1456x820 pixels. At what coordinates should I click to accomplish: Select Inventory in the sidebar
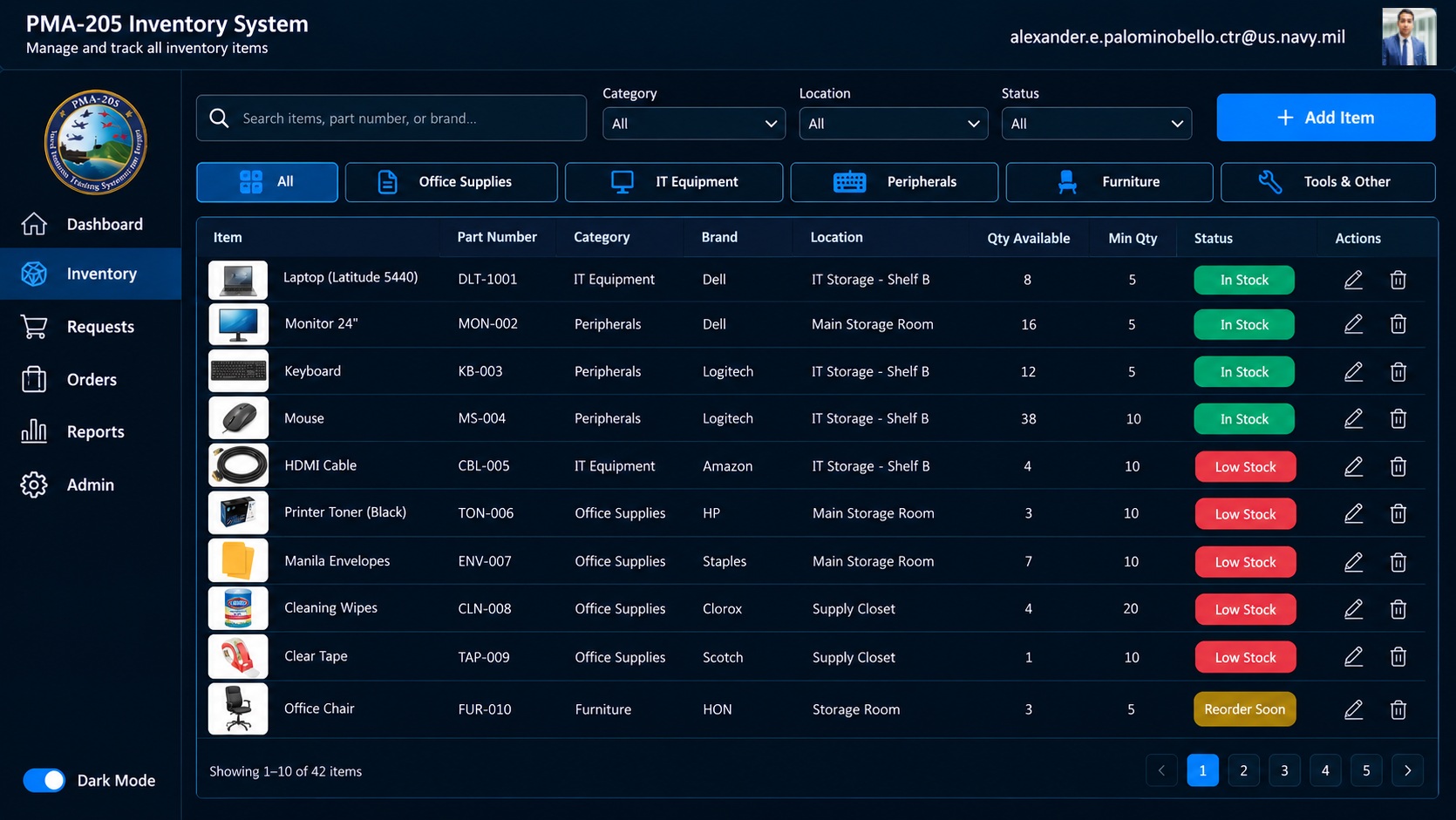tap(91, 274)
